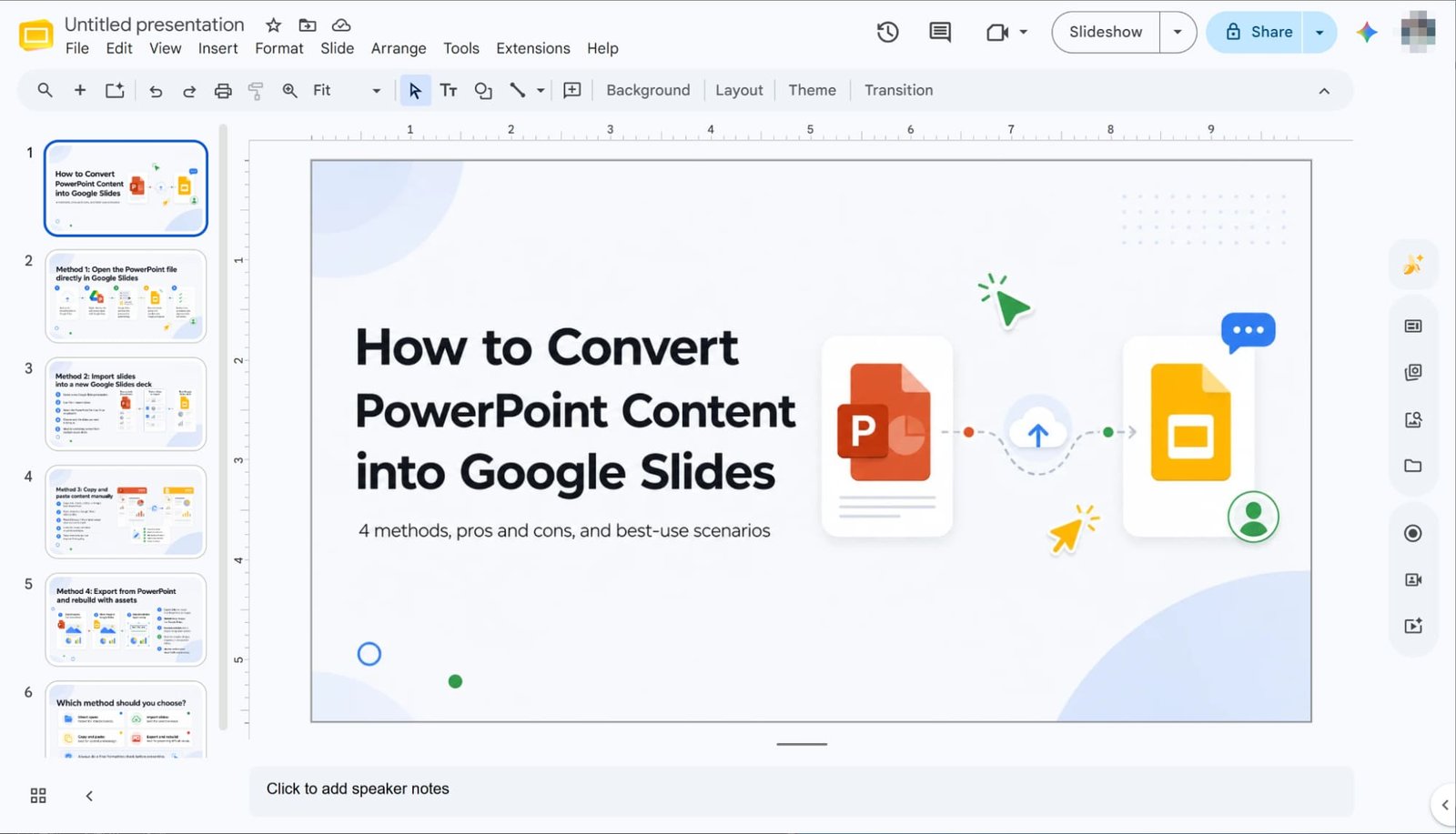This screenshot has height=834, width=1456.
Task: Check the cloud save status icon
Action: coord(341,25)
